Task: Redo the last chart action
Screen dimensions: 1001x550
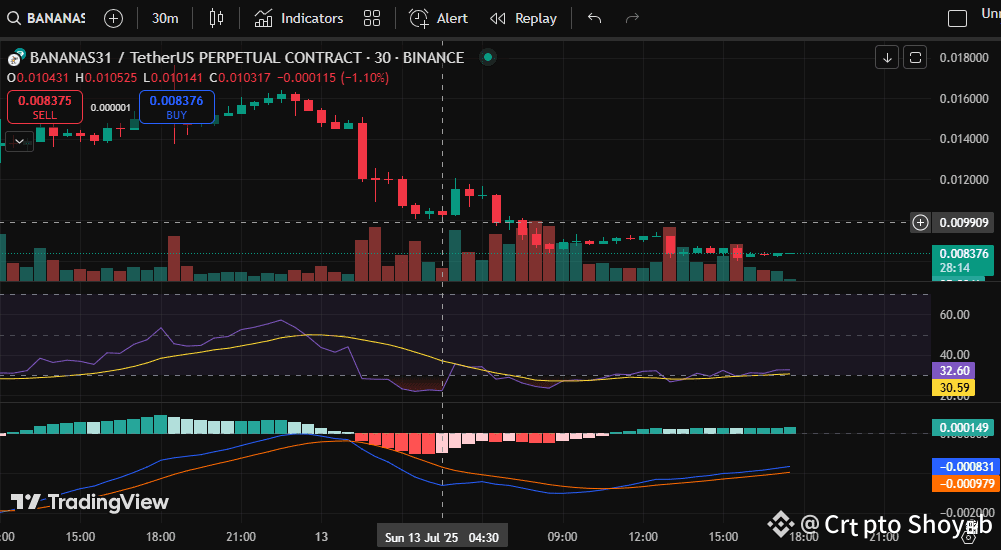Action: [631, 18]
